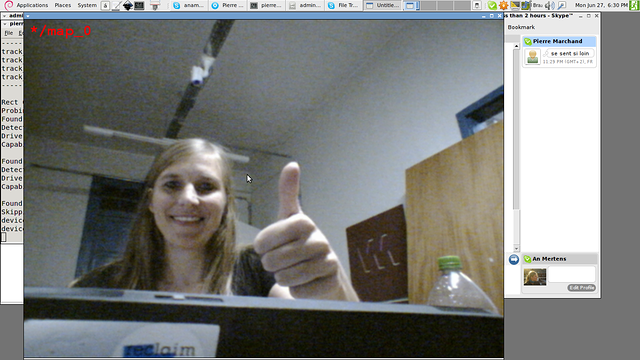Screen dimensions: 640x360
Task: Launch the terminal icon in top panel
Action: pos(139,5)
